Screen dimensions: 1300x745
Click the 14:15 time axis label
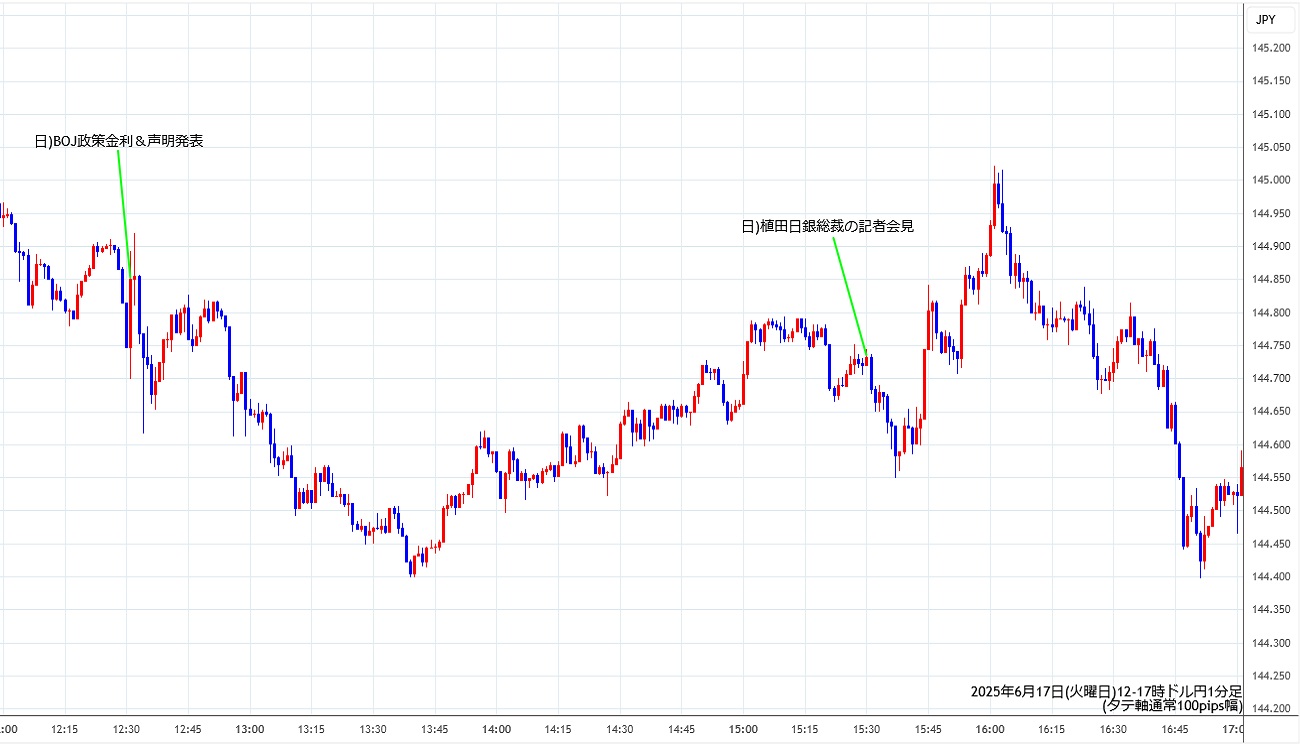[x=558, y=729]
